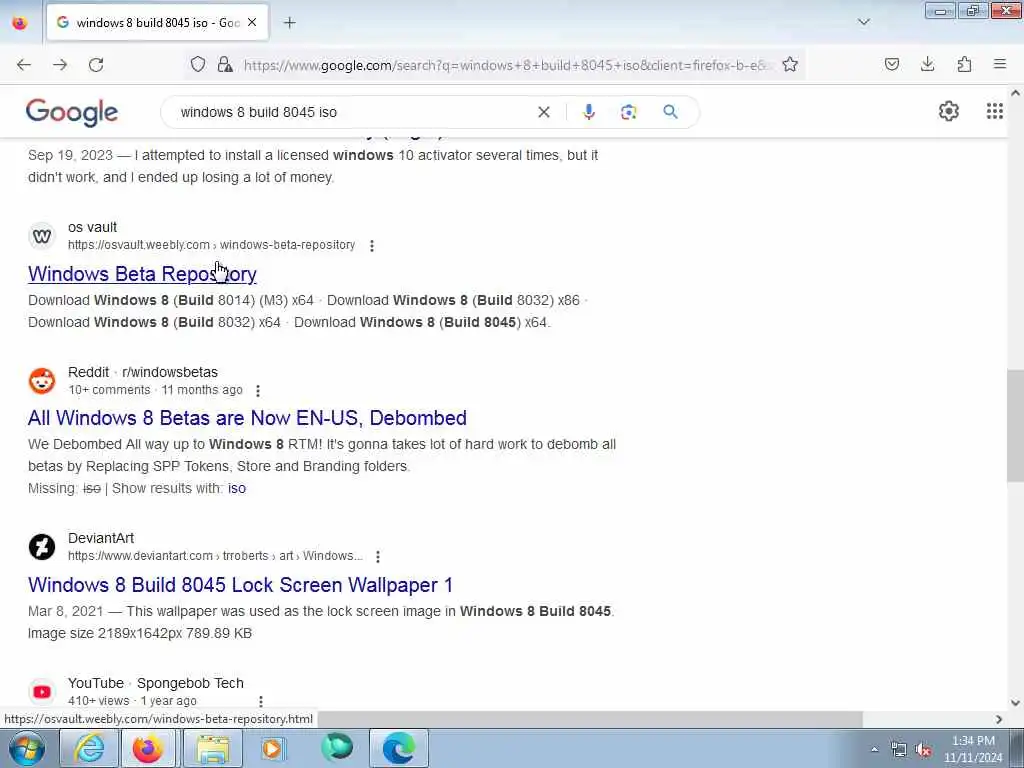Click the YouTube favicon

[x=42, y=692]
